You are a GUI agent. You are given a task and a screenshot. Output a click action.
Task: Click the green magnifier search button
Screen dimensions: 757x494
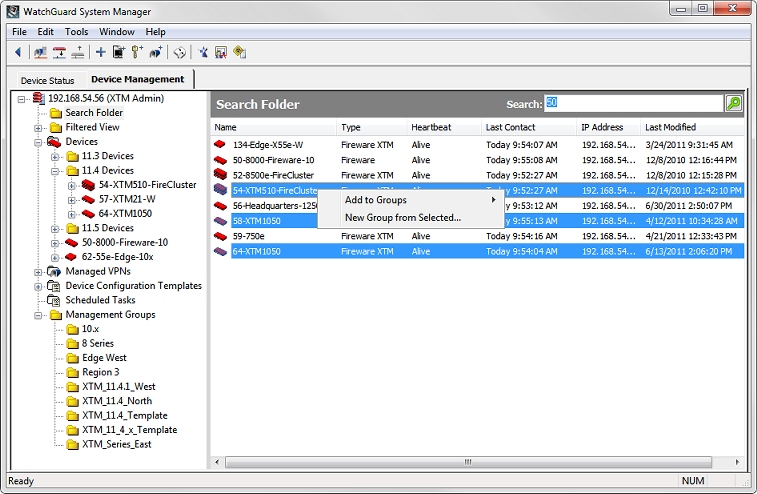734,103
